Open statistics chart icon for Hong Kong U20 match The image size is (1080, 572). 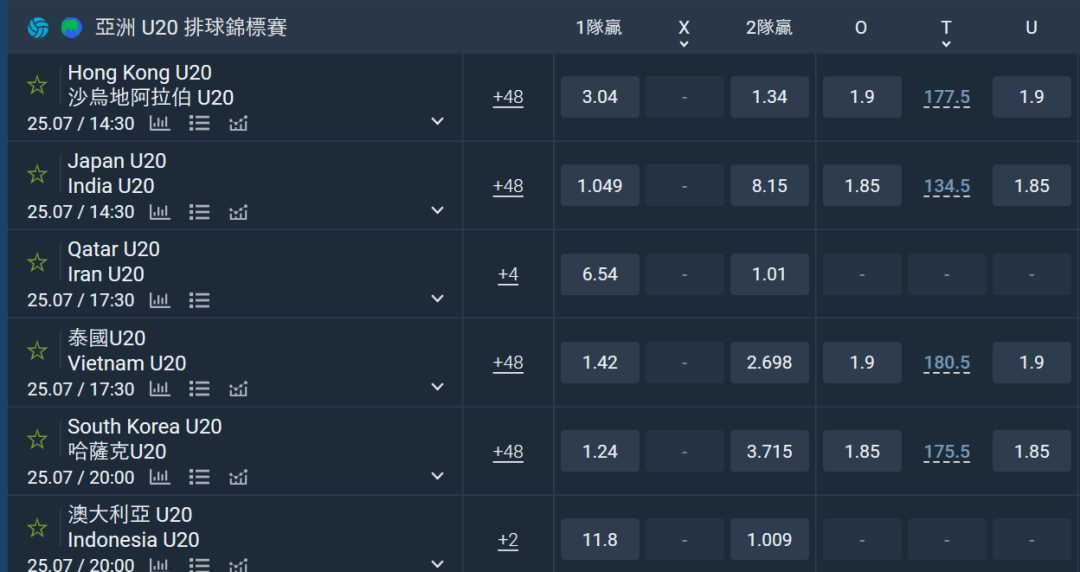[x=160, y=123]
